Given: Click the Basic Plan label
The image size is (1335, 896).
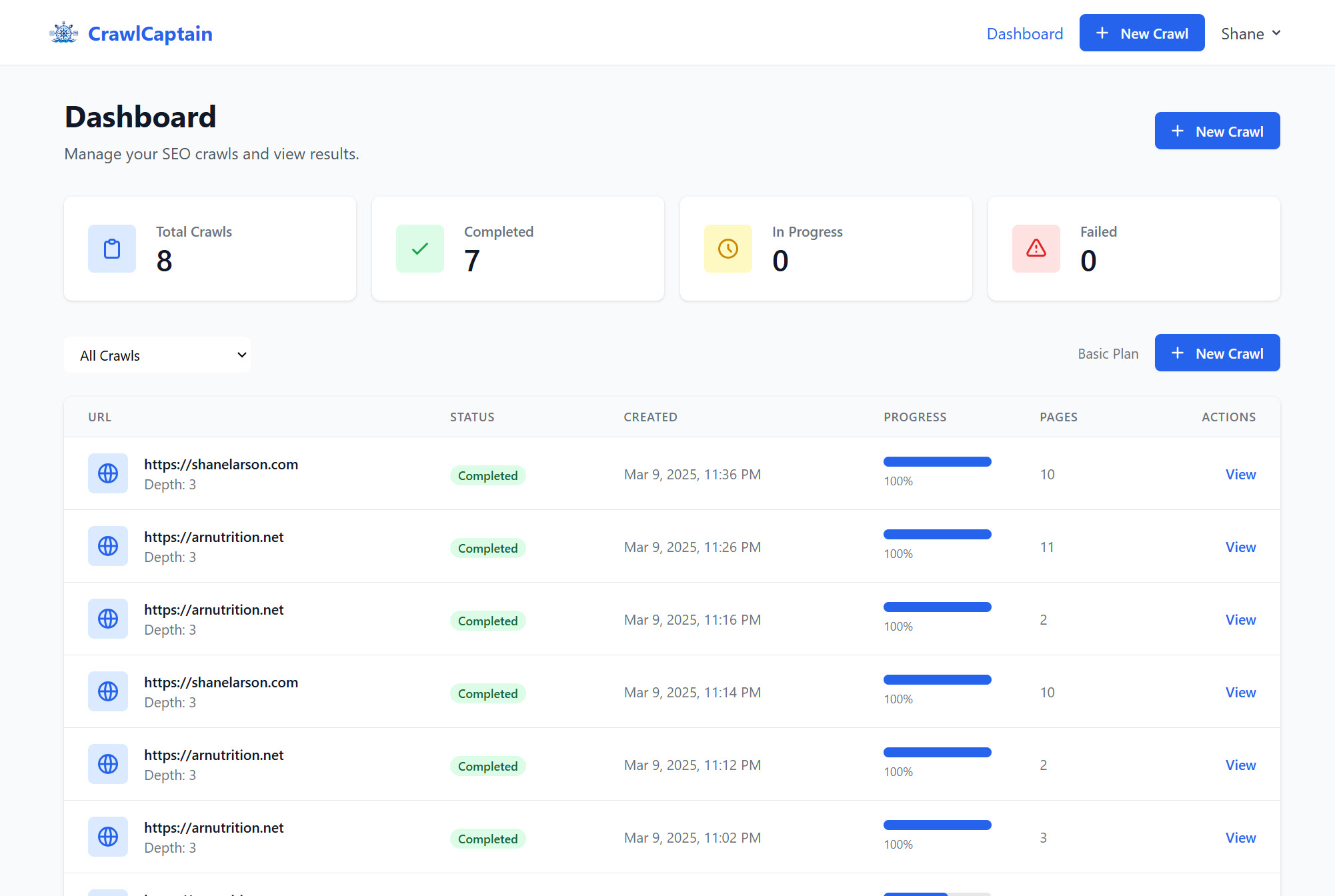Looking at the screenshot, I should pos(1108,353).
